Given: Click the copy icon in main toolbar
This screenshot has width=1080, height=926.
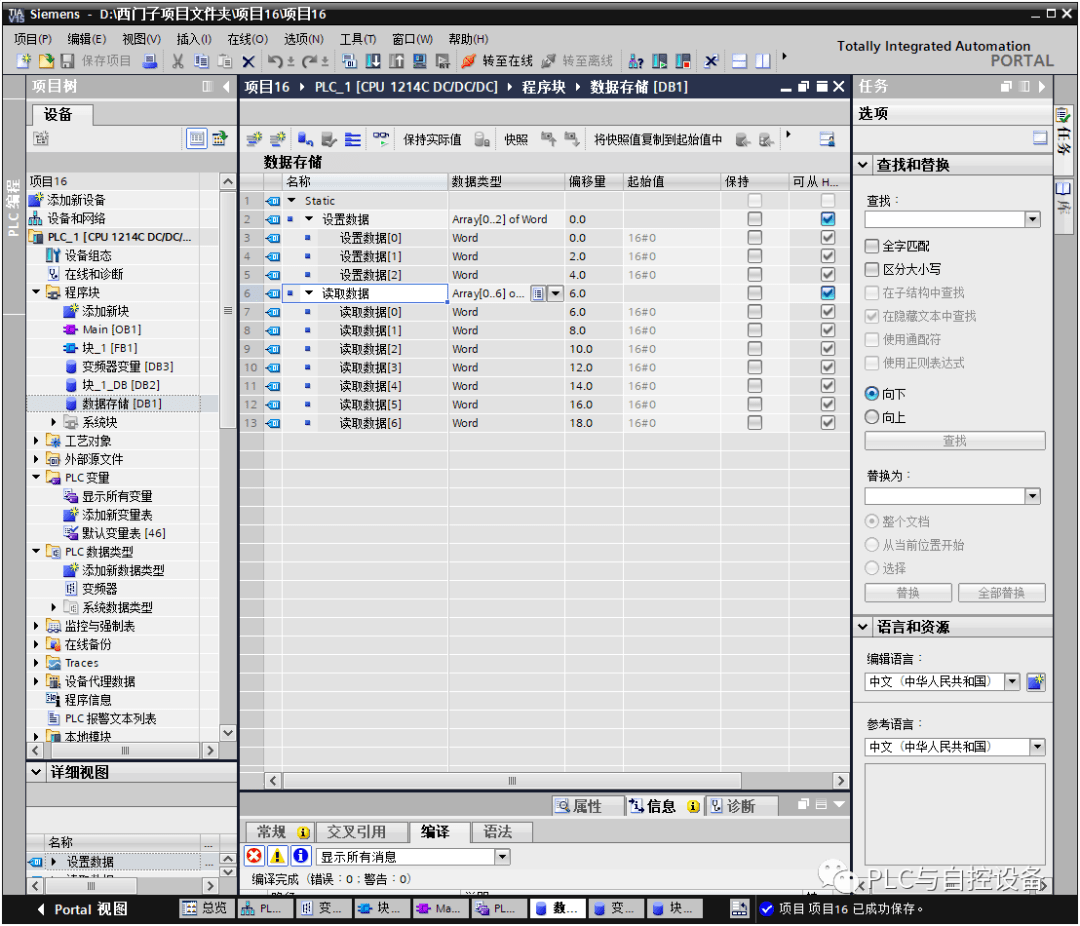Looking at the screenshot, I should pyautogui.click(x=201, y=61).
